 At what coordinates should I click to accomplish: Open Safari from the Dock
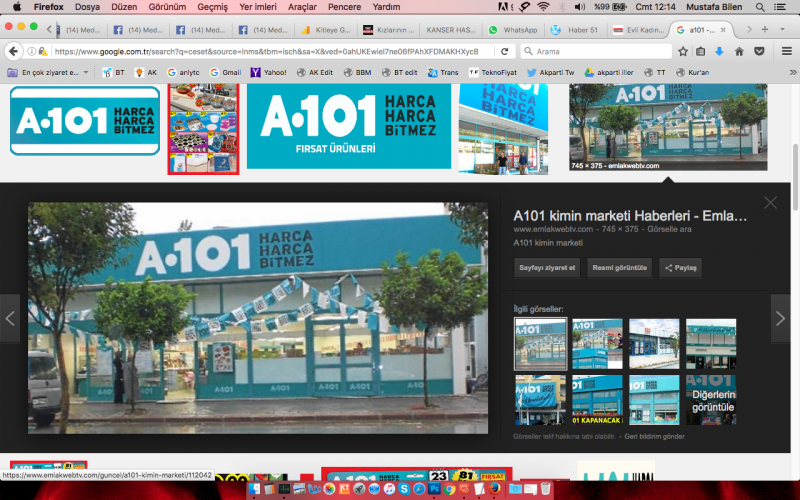(419, 489)
